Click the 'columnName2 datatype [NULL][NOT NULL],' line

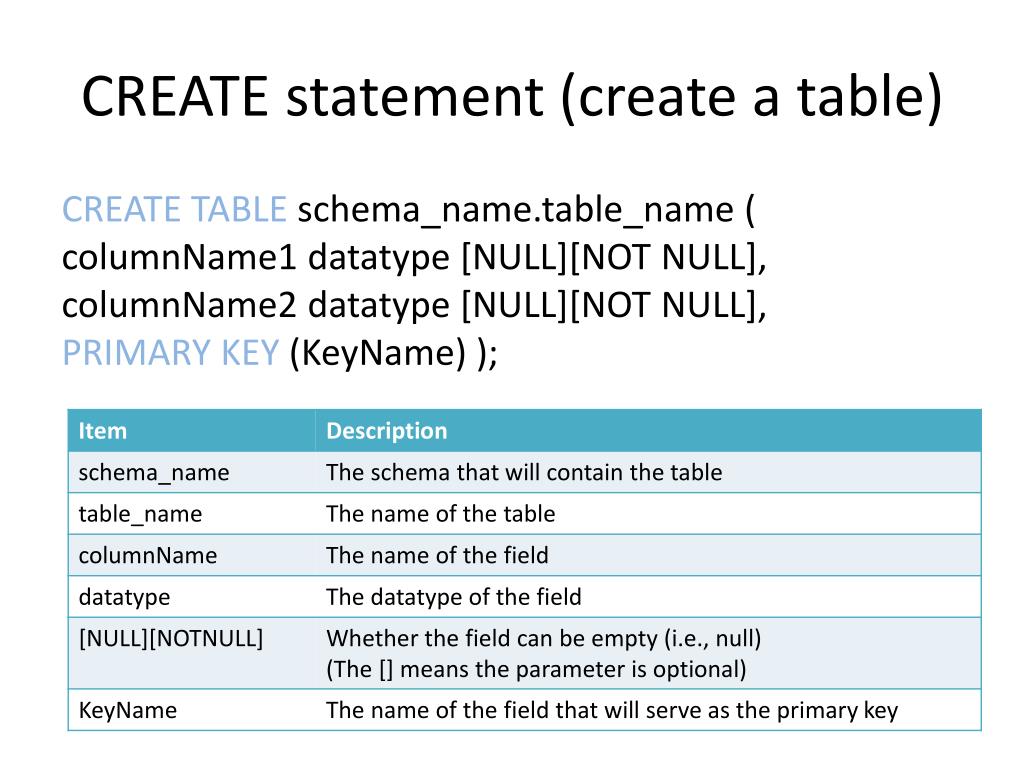414,306
